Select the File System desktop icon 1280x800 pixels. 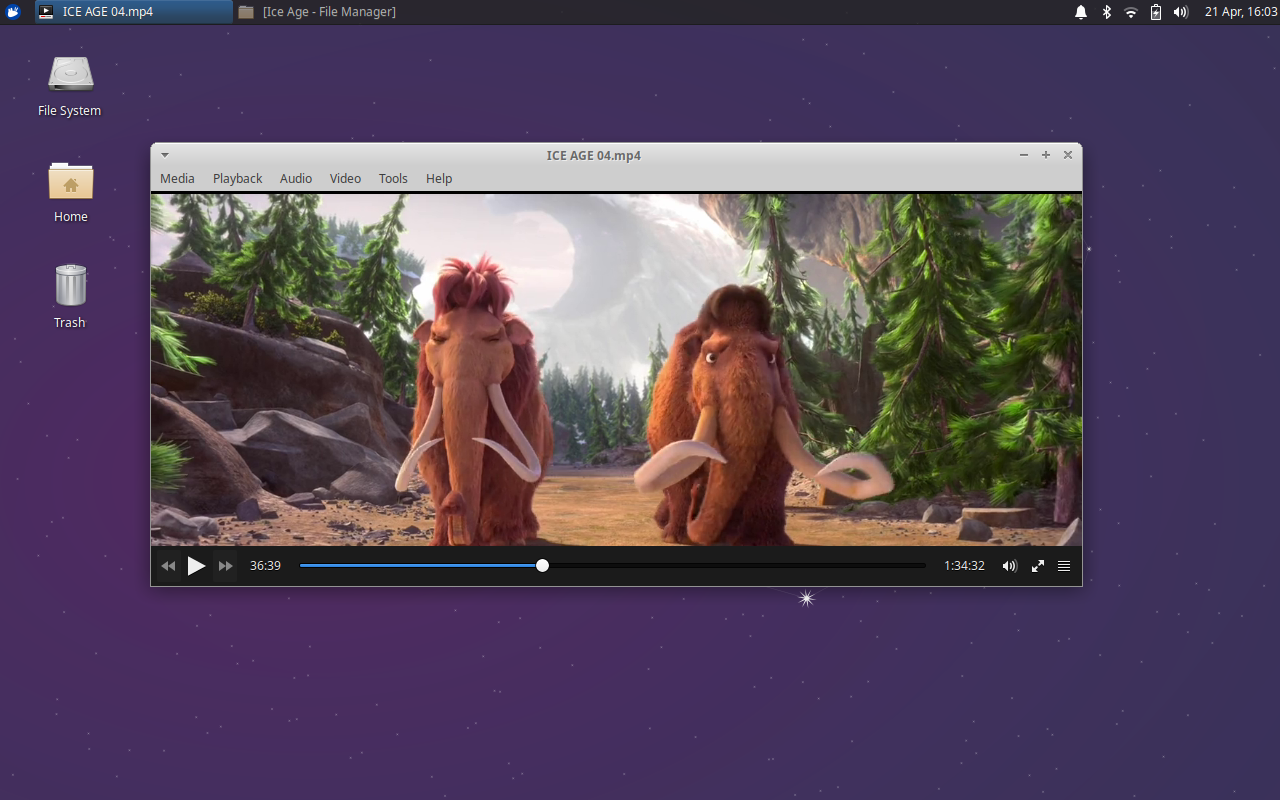(x=70, y=86)
